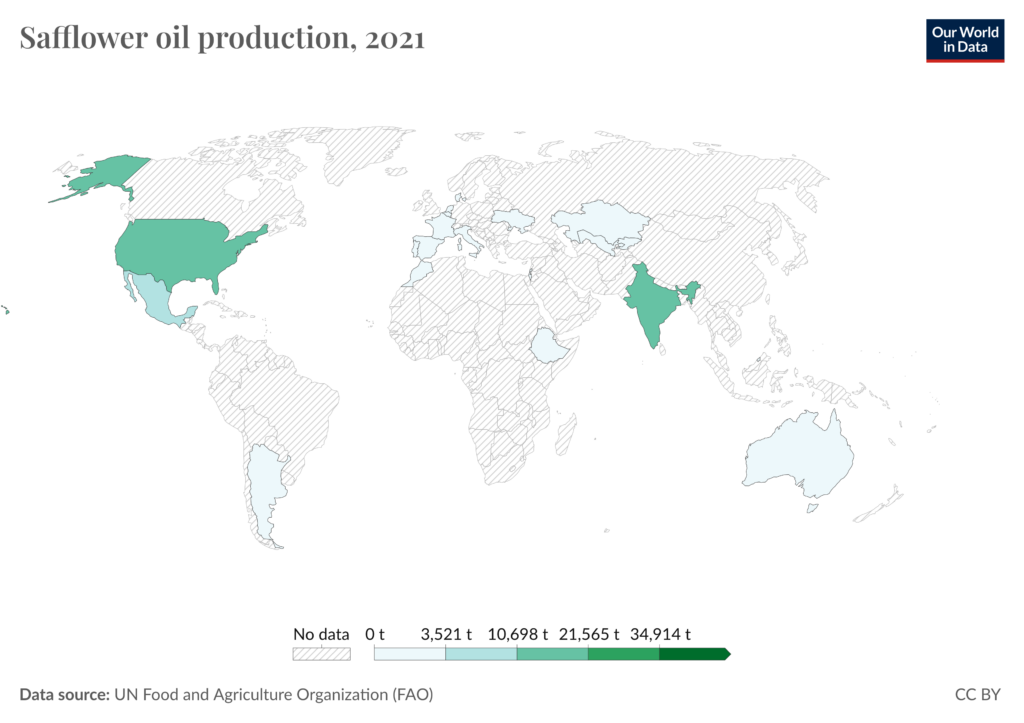Select the 3,521 t to 10,698 t legend bin
Image resolution: width=1024 pixels, height=723 pixels.
coord(481,654)
